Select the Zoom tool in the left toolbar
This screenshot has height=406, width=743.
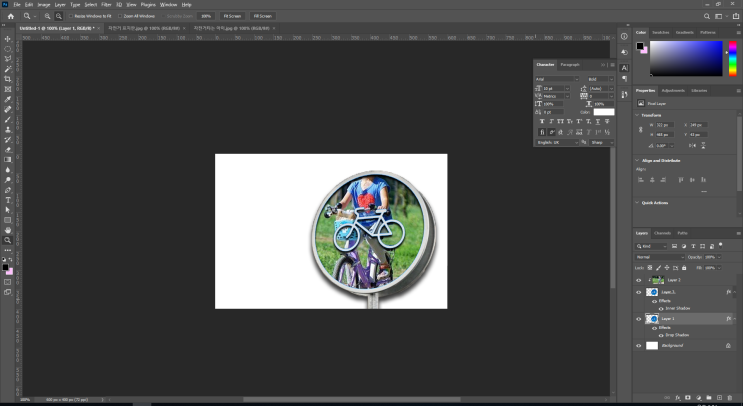click(x=8, y=240)
